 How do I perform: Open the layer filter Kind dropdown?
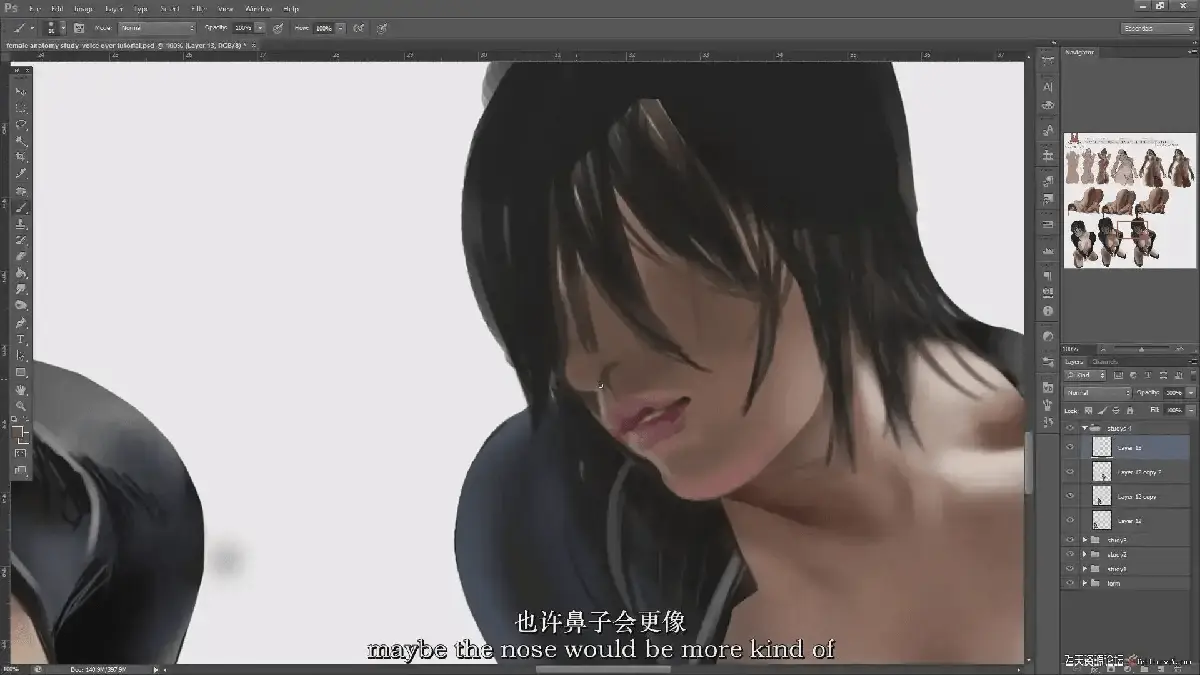point(1086,376)
